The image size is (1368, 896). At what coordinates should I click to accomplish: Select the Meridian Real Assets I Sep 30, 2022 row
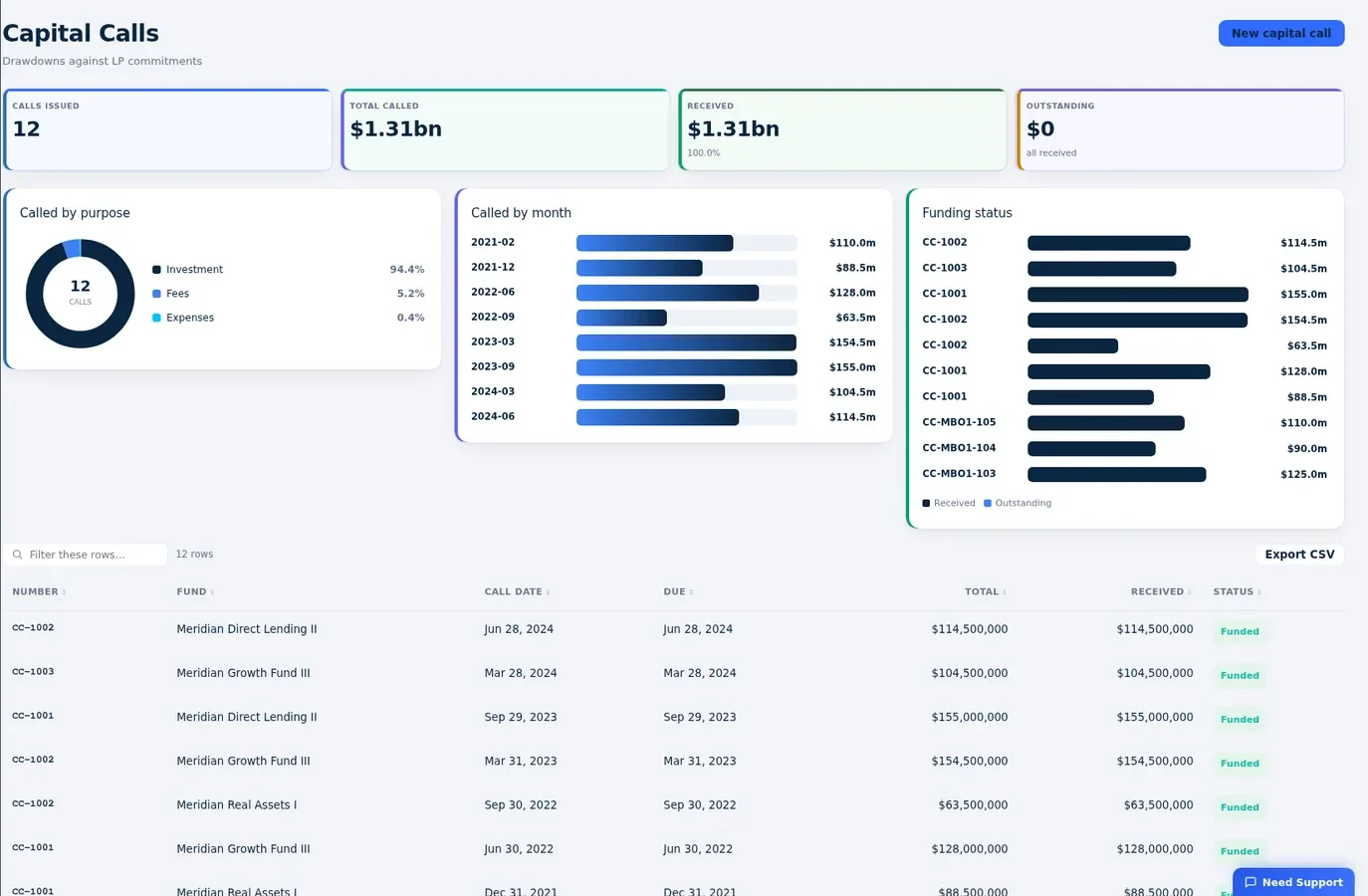673,804
